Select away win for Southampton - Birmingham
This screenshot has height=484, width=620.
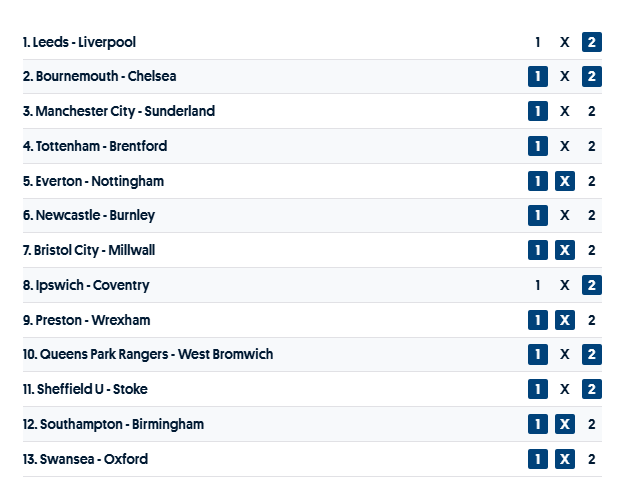pos(592,424)
